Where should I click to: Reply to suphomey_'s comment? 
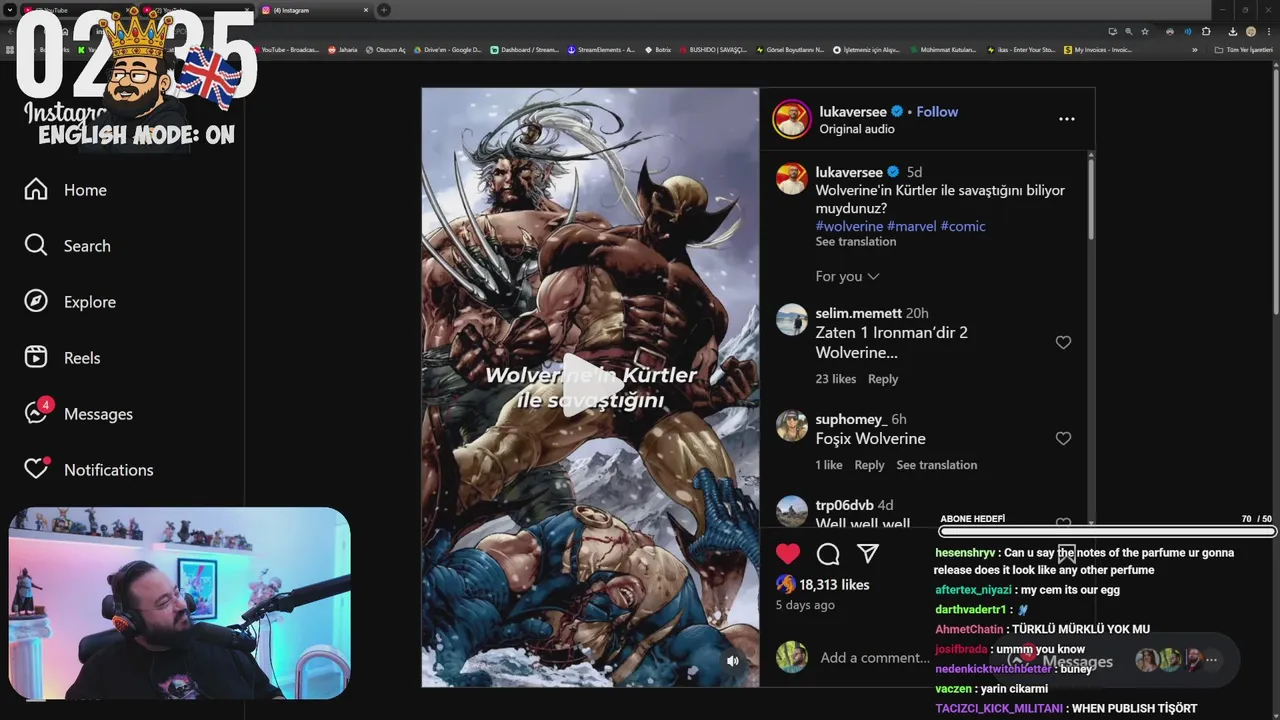click(x=869, y=465)
